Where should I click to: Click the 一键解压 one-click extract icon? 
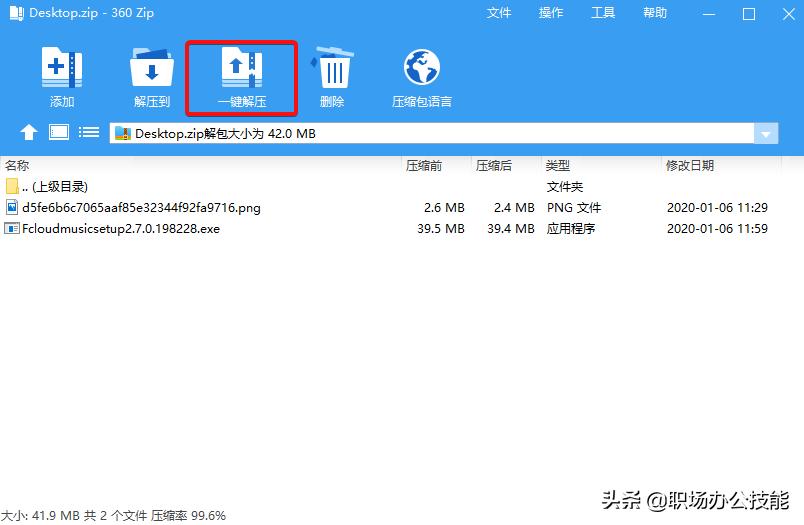(x=242, y=67)
